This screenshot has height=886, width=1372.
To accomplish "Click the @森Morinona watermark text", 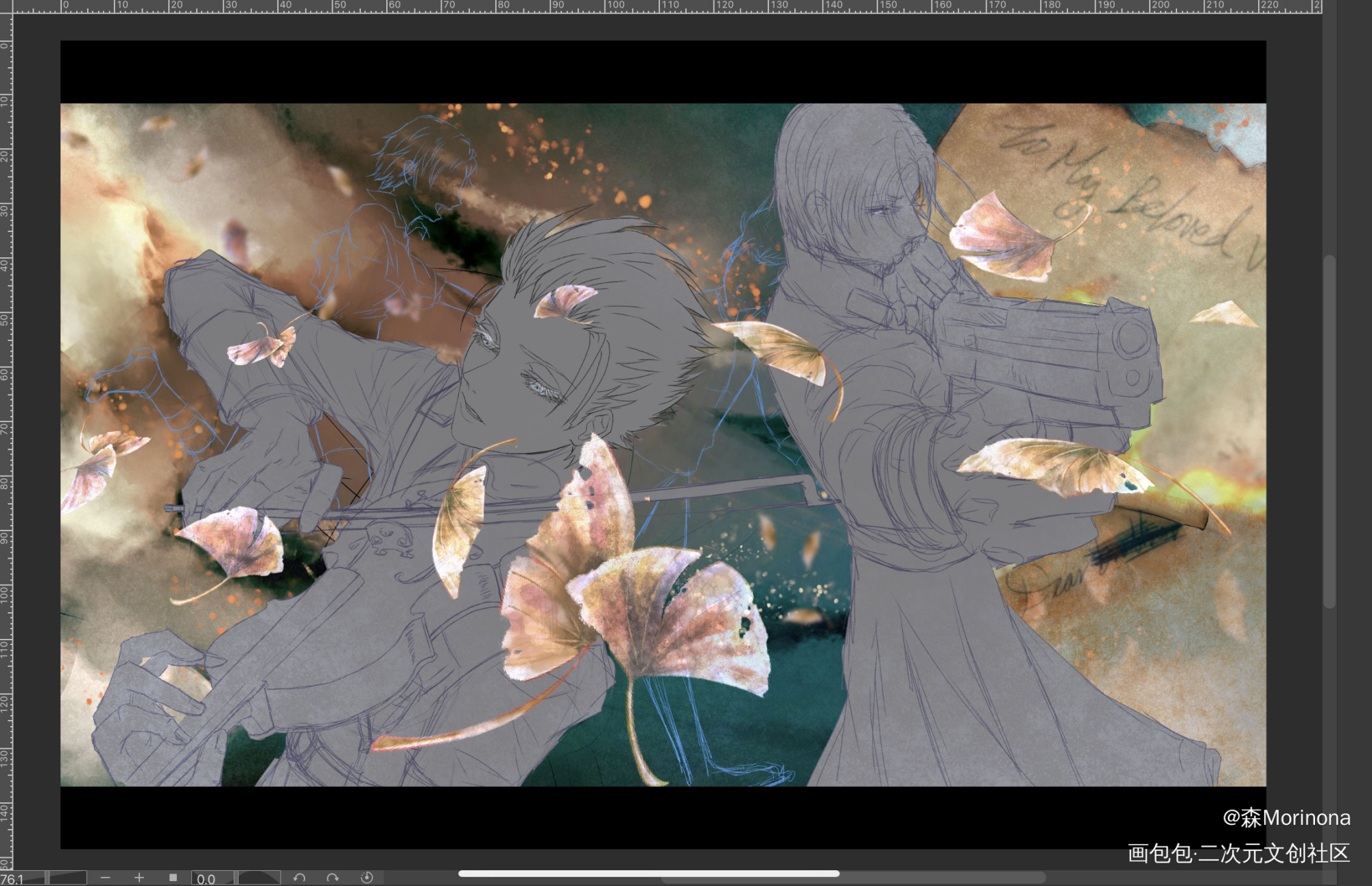I will [1286, 817].
